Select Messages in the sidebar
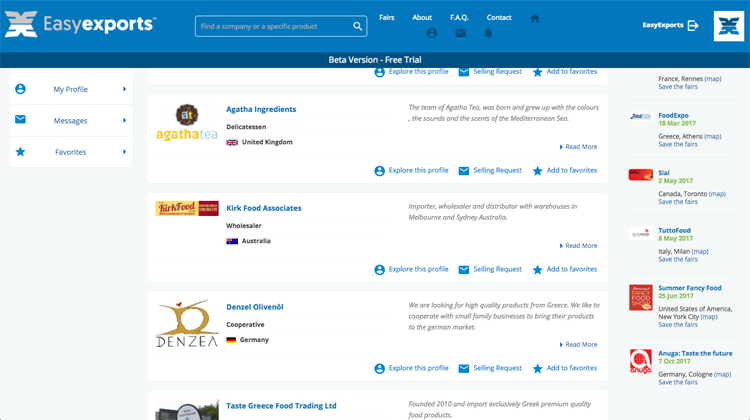 click(x=70, y=121)
